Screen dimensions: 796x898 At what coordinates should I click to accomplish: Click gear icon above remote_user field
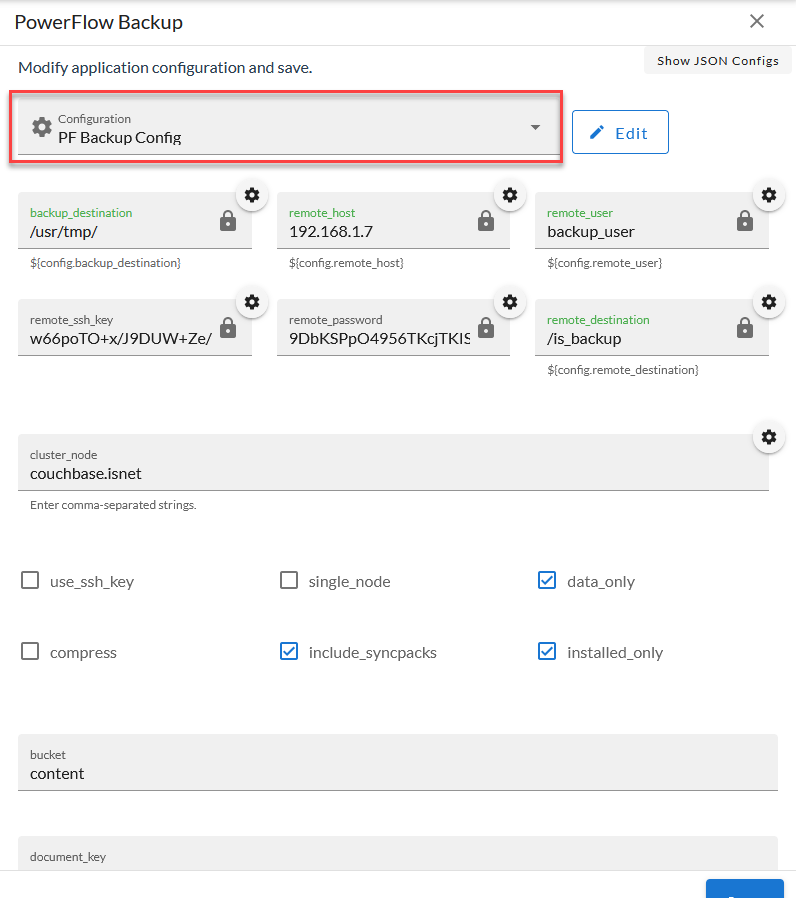(769, 195)
